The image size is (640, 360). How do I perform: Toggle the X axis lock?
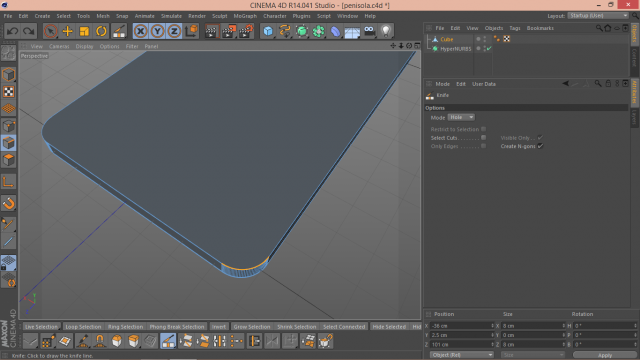140,31
